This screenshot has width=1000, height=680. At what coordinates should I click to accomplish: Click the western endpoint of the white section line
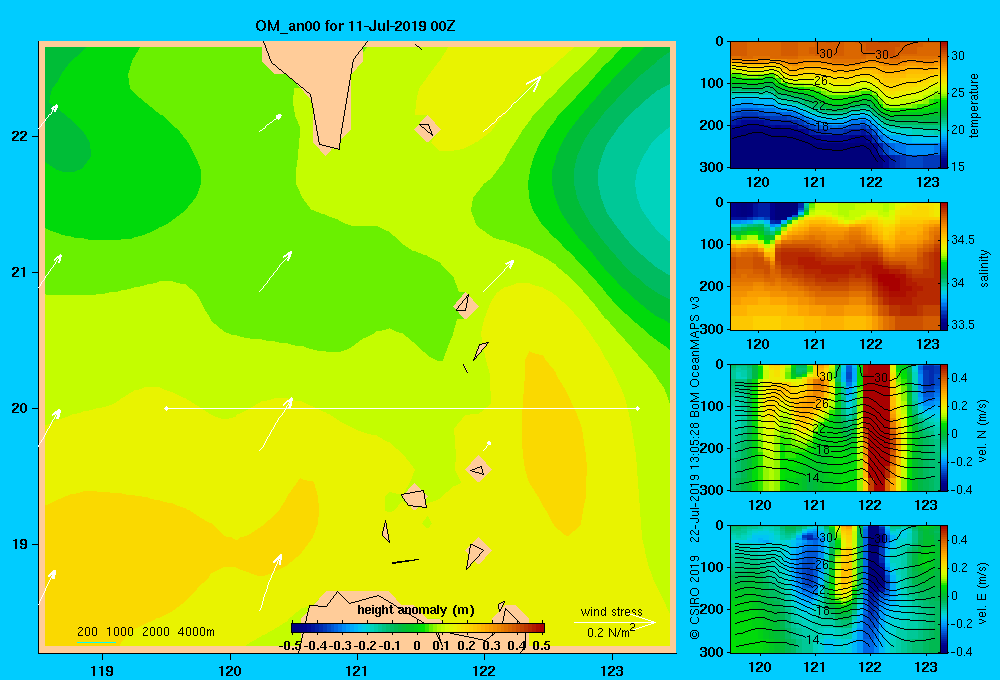click(166, 408)
